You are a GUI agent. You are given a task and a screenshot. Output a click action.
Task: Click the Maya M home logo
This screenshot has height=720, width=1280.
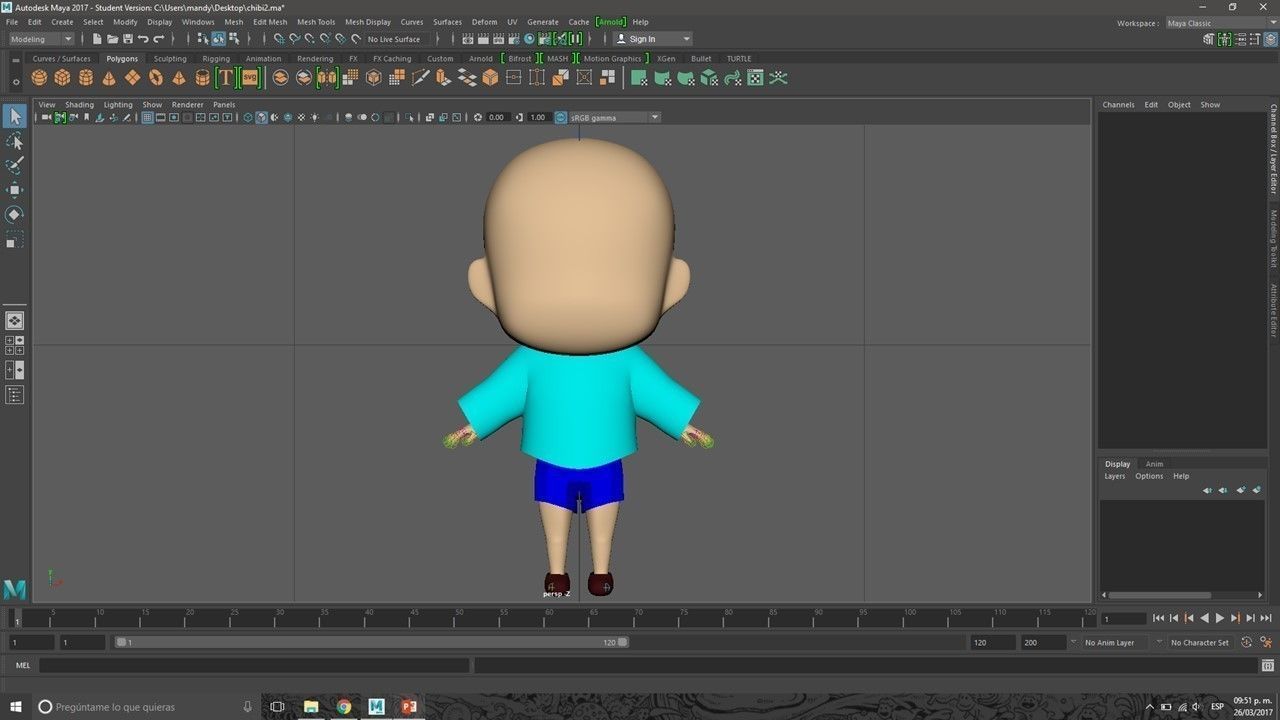(14, 590)
